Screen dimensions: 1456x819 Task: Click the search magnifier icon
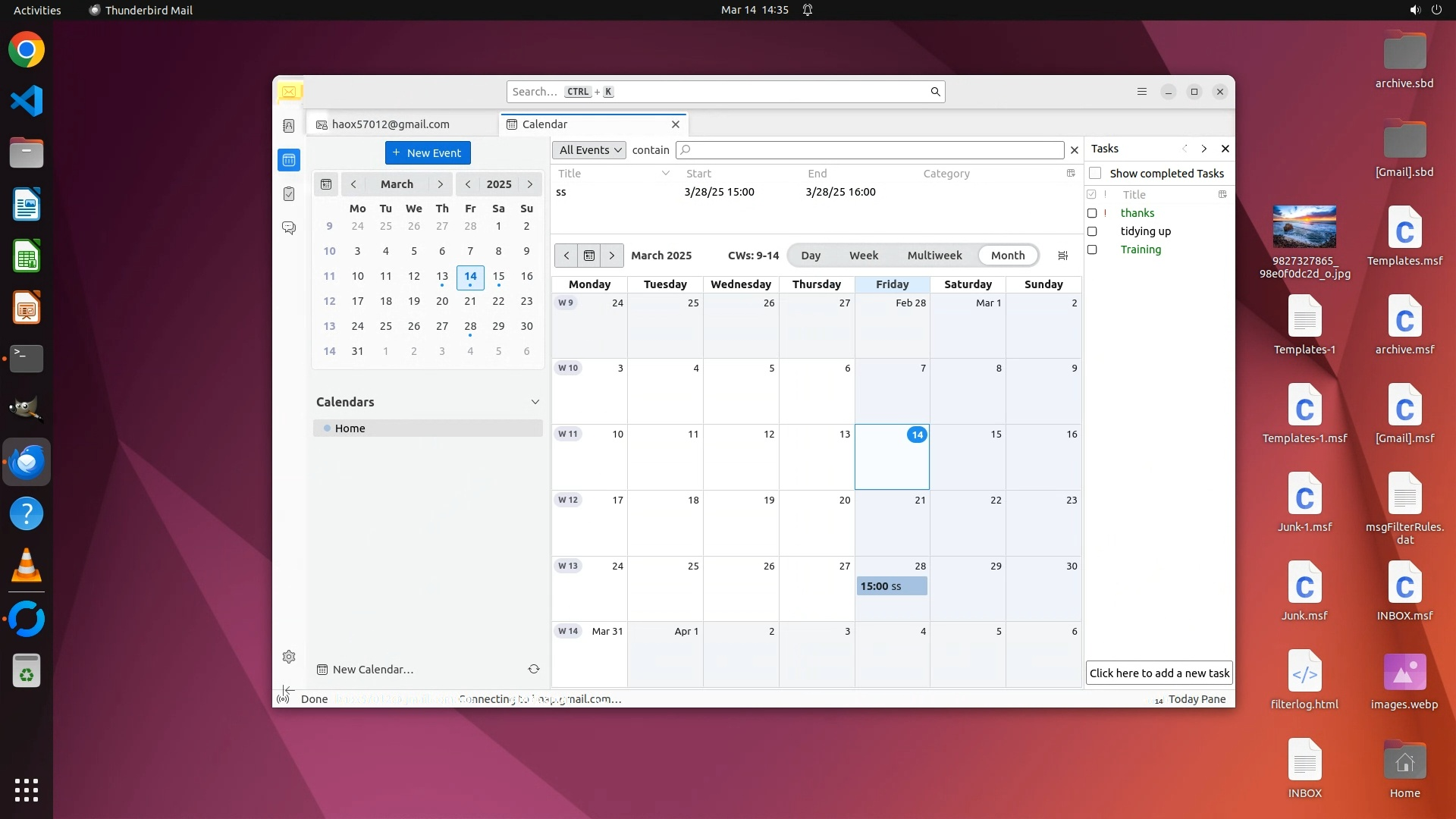[935, 92]
